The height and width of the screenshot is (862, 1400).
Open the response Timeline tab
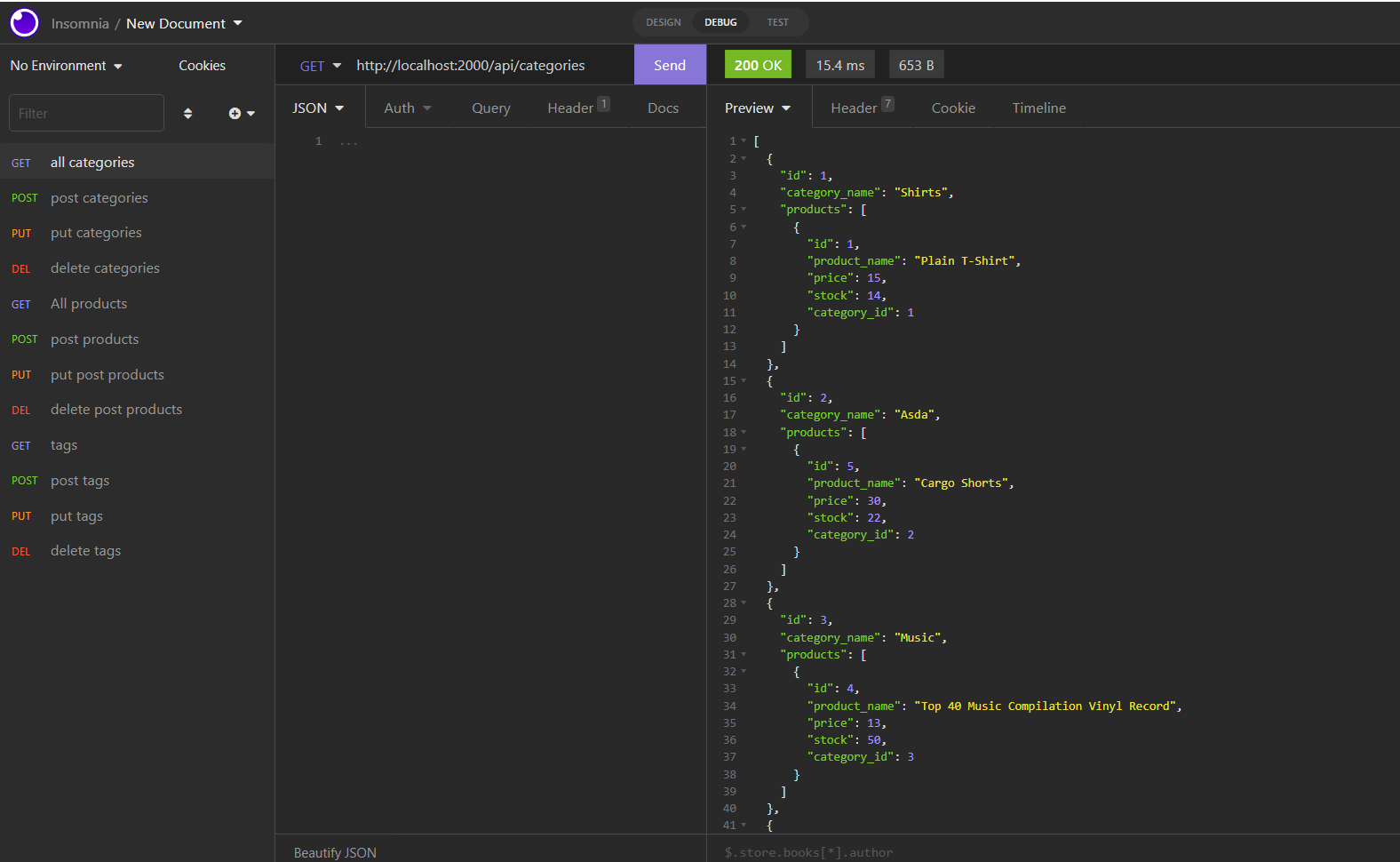1038,108
